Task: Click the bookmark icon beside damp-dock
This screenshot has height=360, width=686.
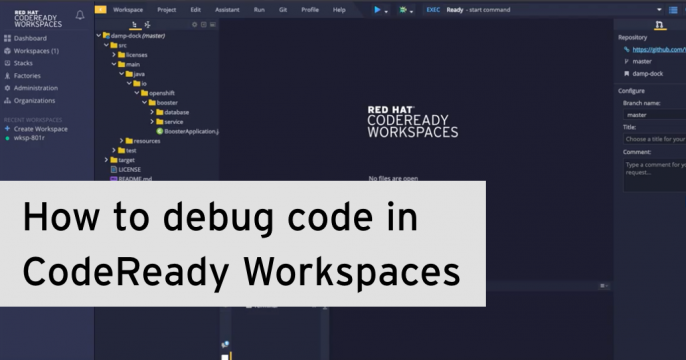Action: pyautogui.click(x=626, y=74)
